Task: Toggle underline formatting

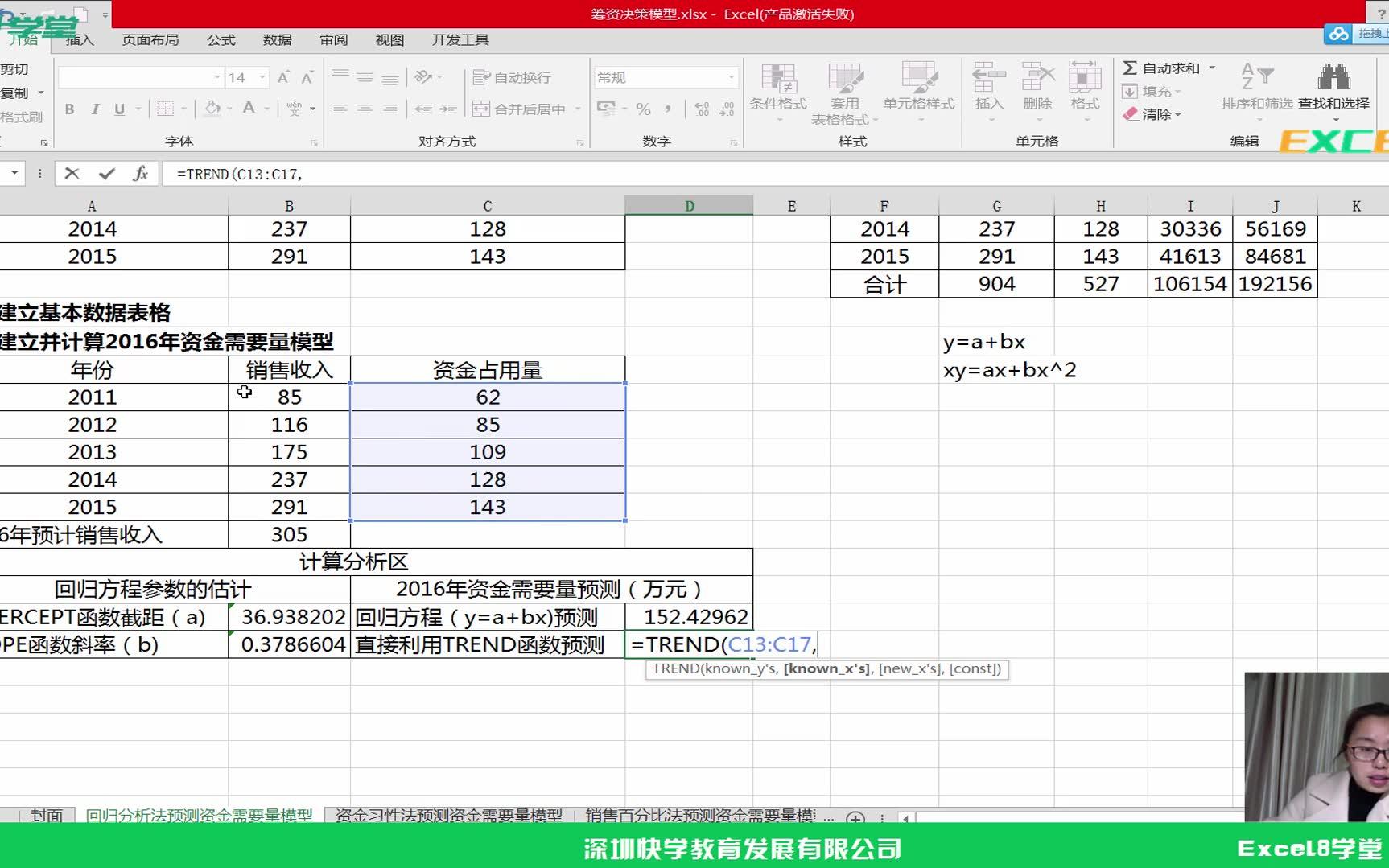Action: click(119, 108)
